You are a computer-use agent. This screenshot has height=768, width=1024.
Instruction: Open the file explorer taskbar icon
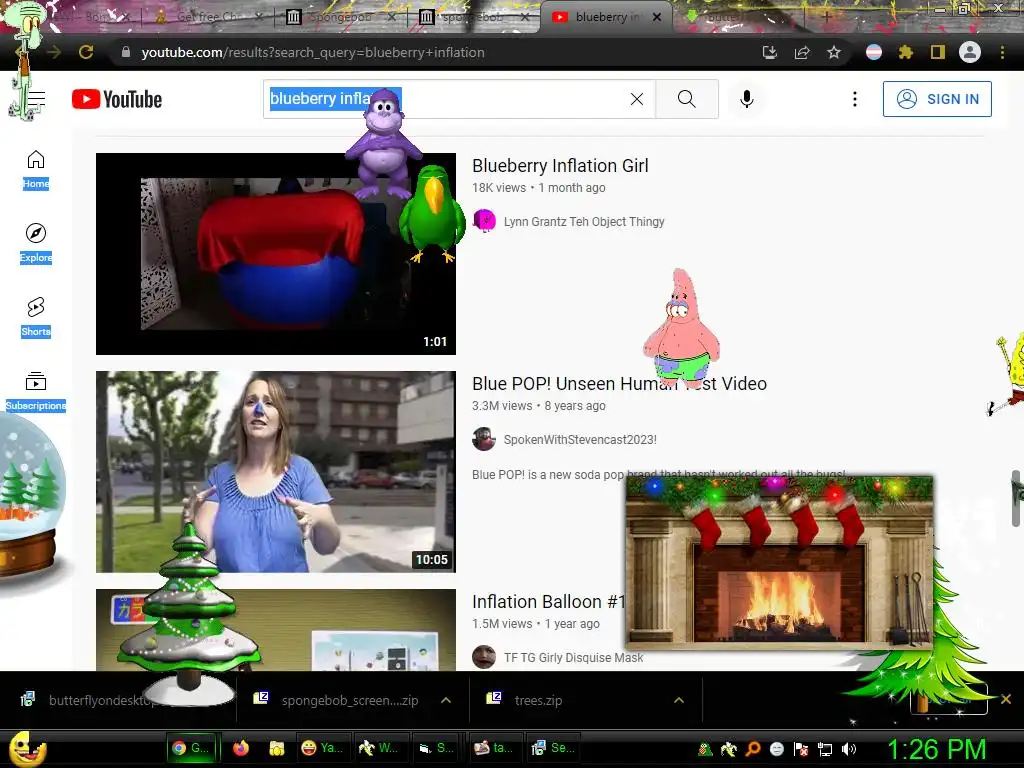[277, 748]
